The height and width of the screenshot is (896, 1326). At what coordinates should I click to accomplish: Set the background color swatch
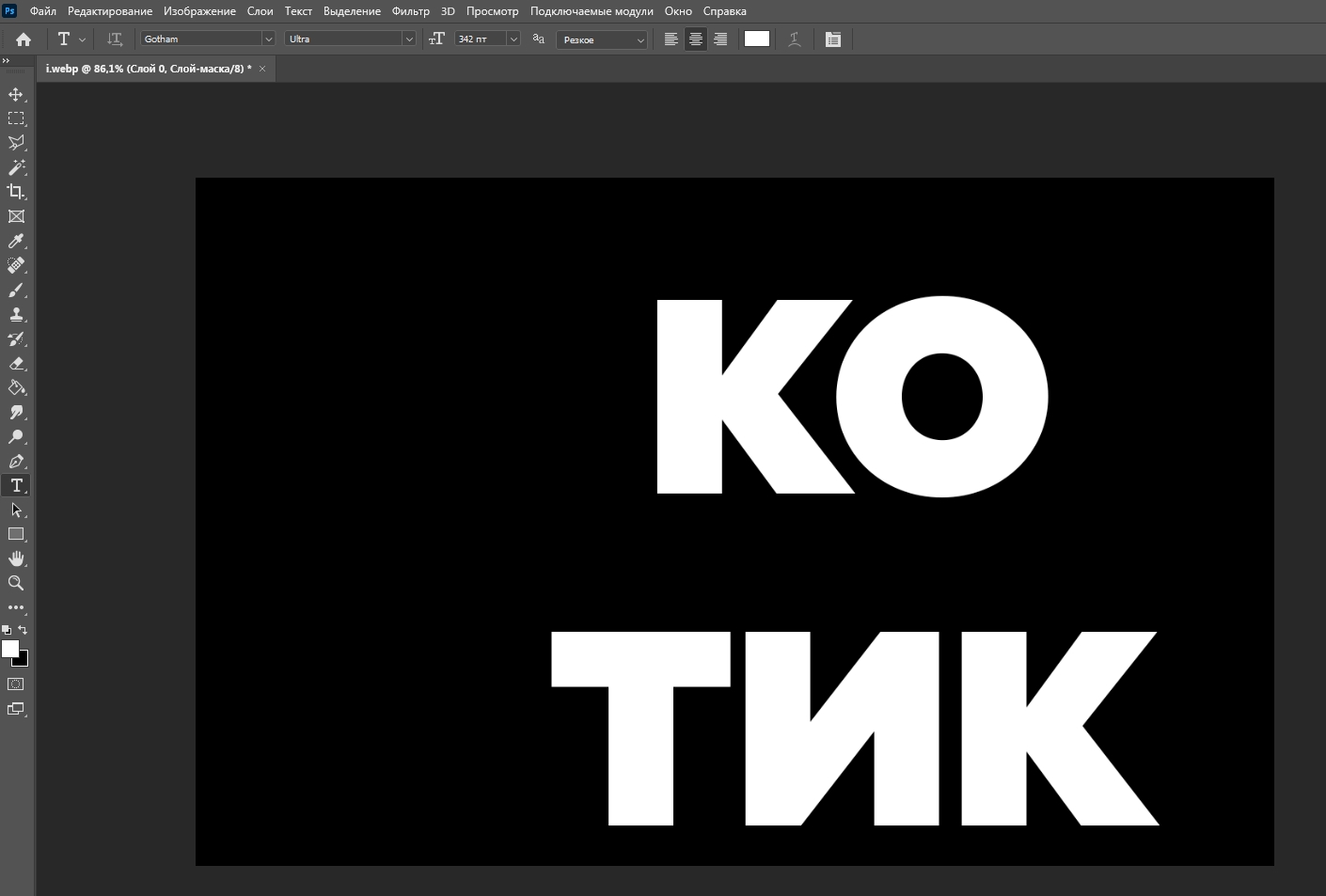(x=23, y=660)
